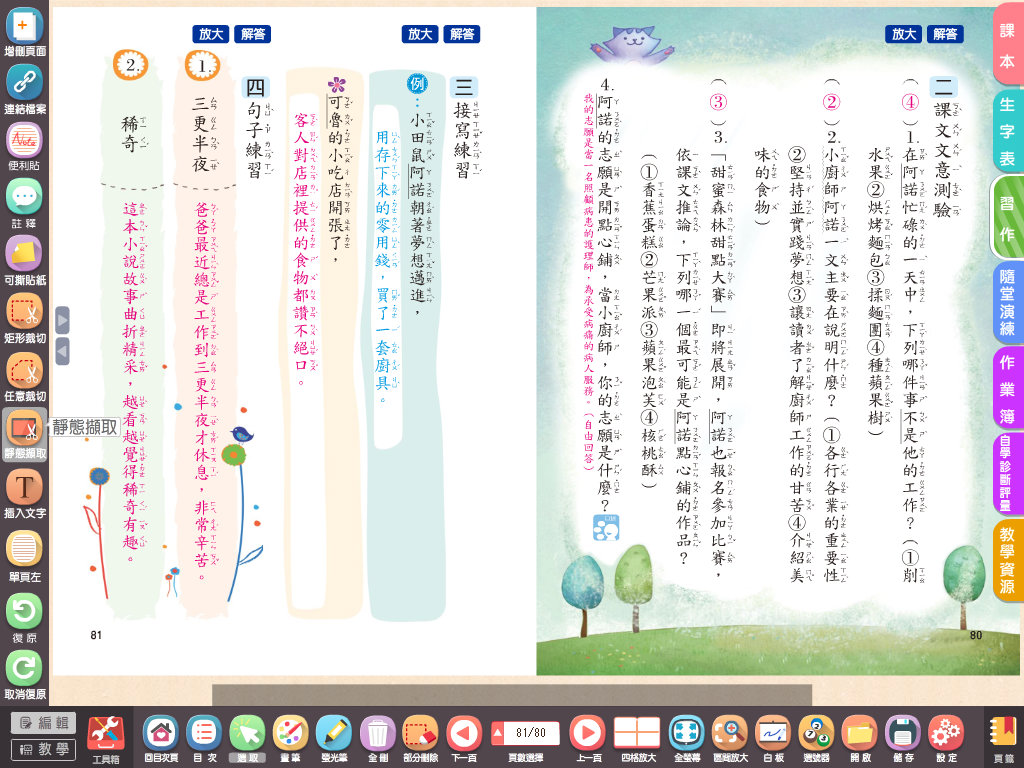Click the blue 例 example badge
Screen dimensions: 1024x768
(x=417, y=84)
